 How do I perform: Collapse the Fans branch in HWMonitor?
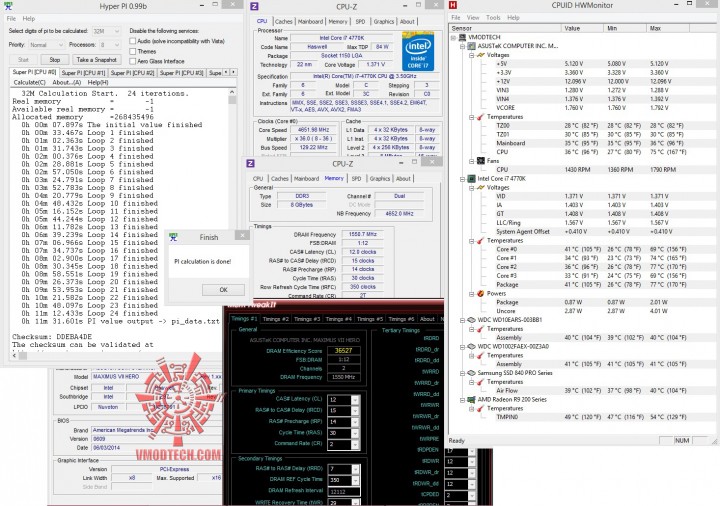tap(472, 161)
